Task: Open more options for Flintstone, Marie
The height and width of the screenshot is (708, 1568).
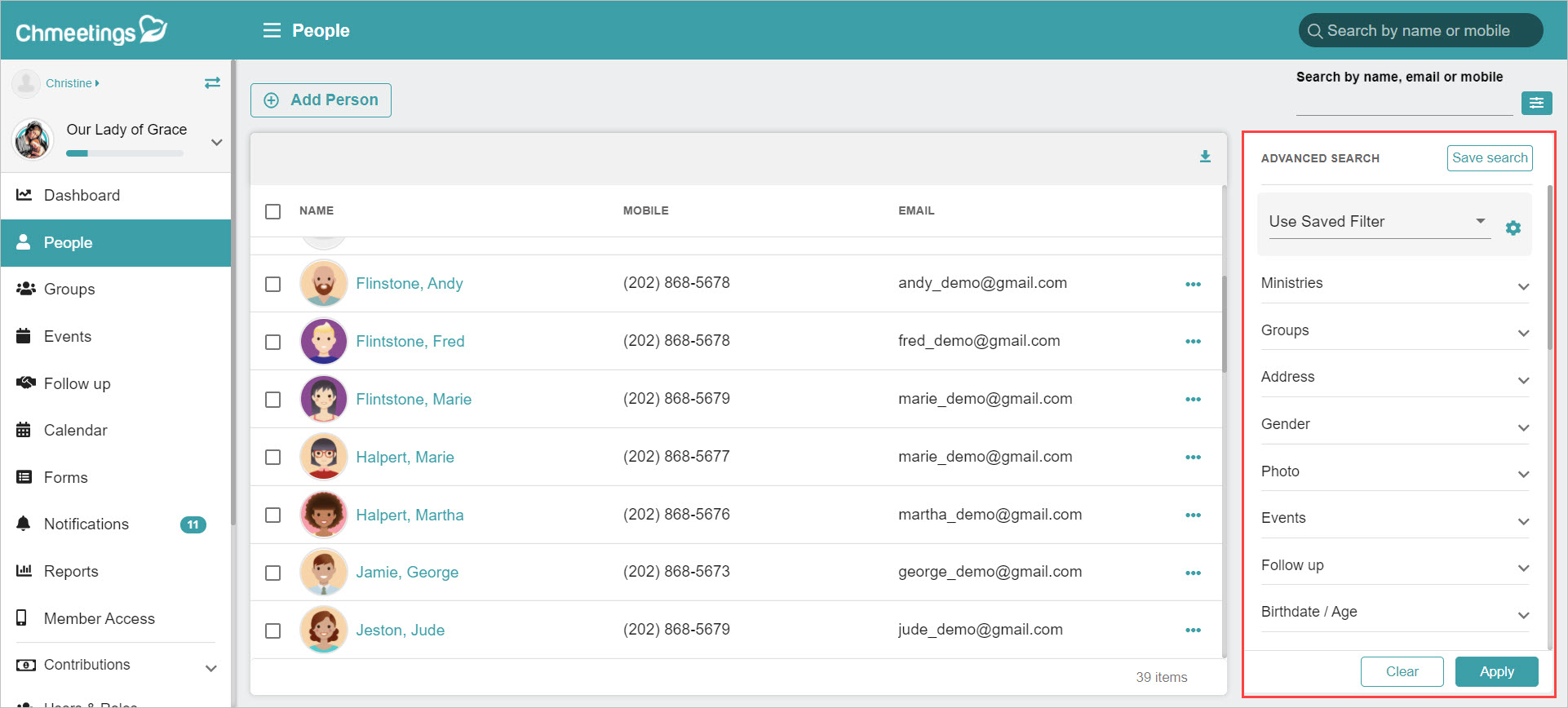Action: point(1193,399)
